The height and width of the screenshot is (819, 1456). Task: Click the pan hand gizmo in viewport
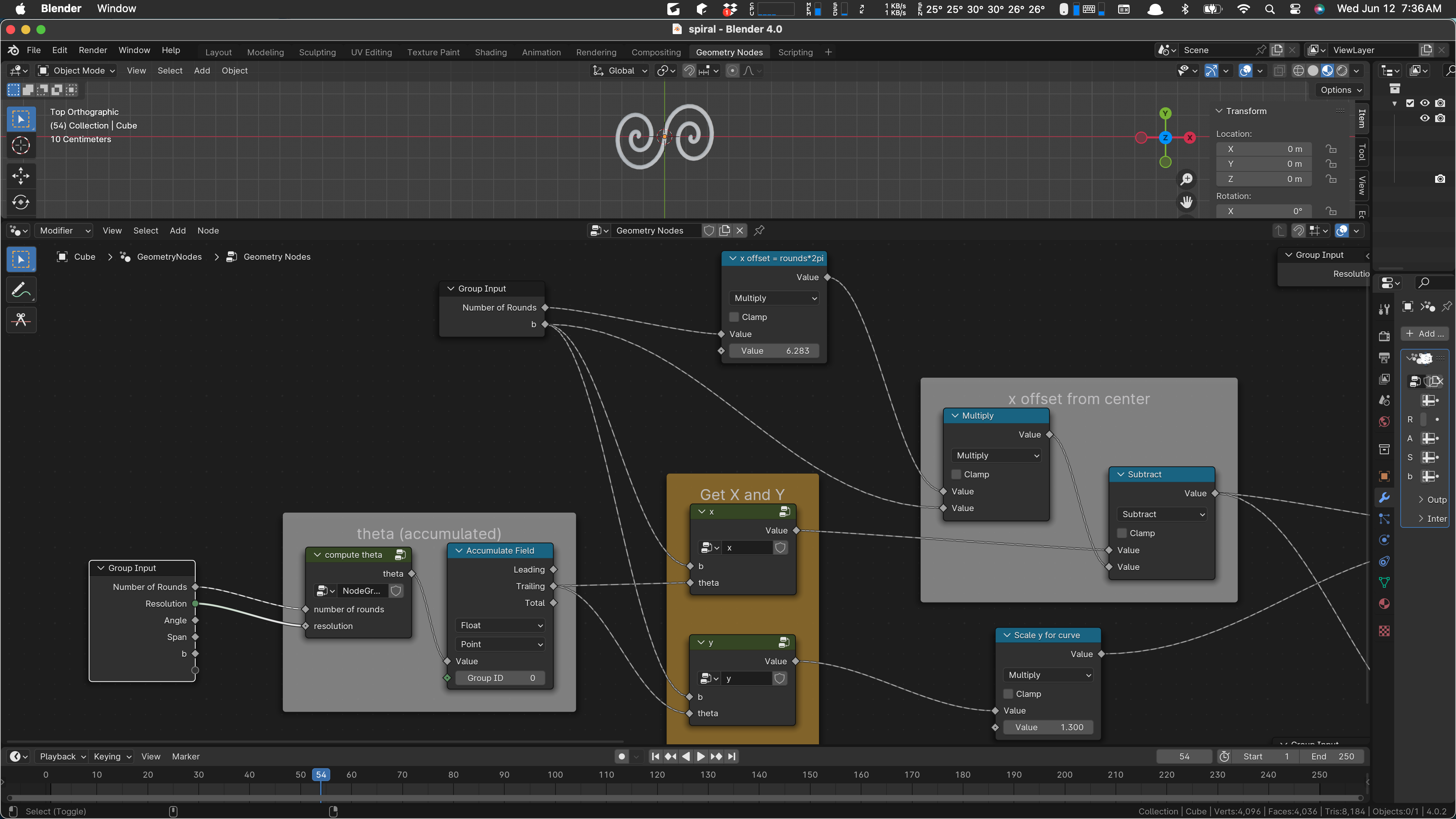1186,201
